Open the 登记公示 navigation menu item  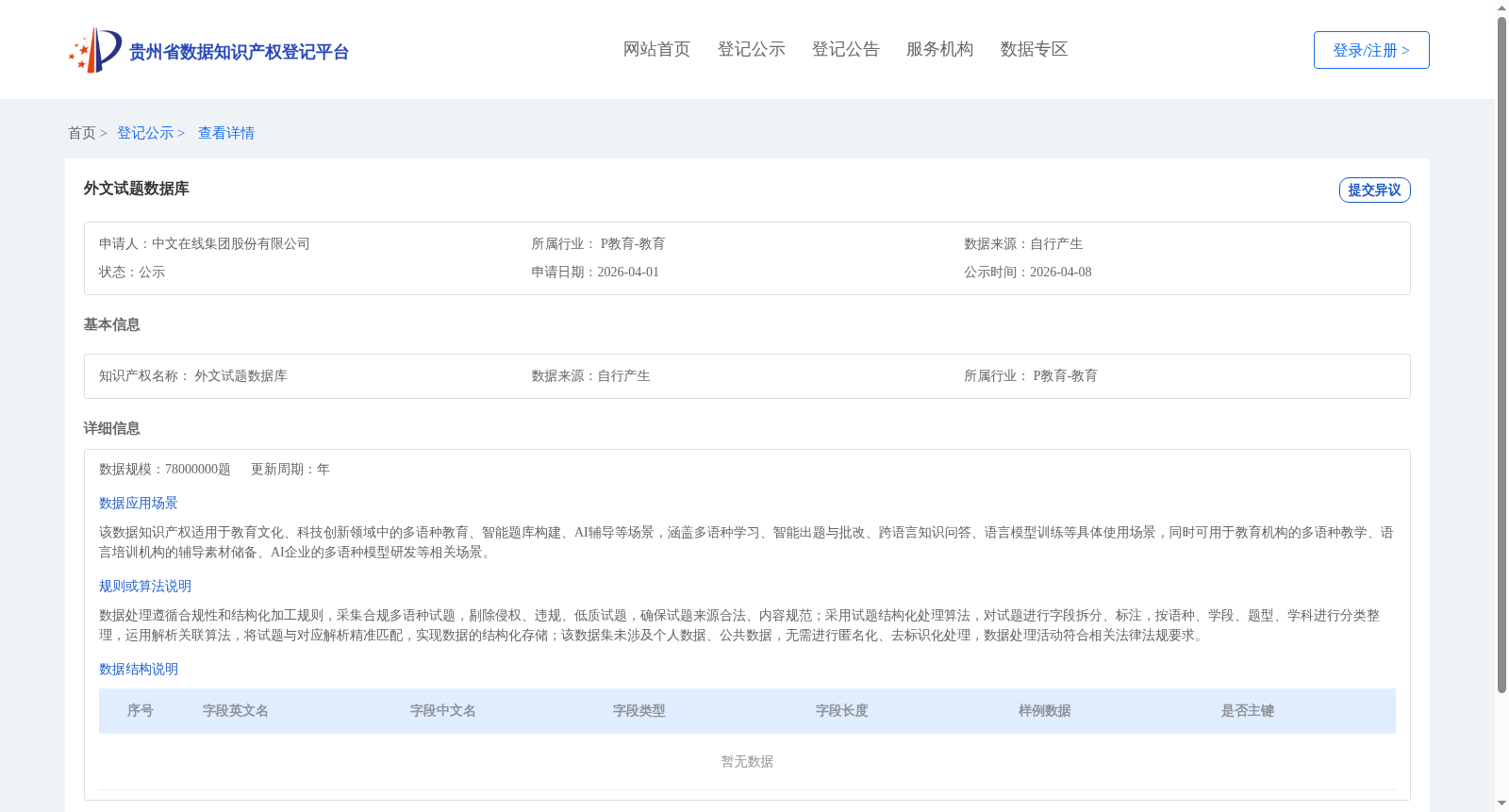(751, 49)
